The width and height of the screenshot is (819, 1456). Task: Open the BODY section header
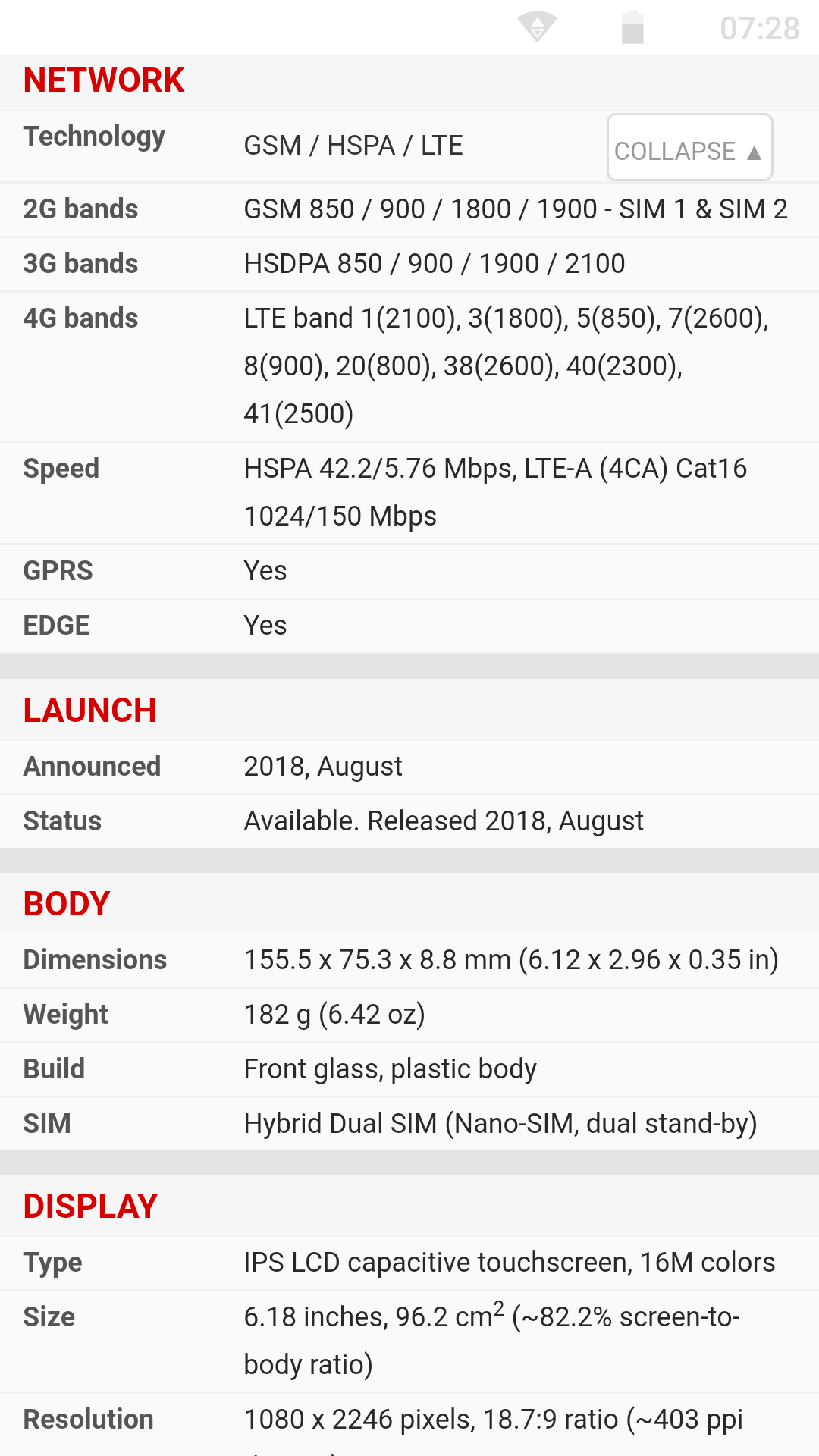(x=67, y=904)
